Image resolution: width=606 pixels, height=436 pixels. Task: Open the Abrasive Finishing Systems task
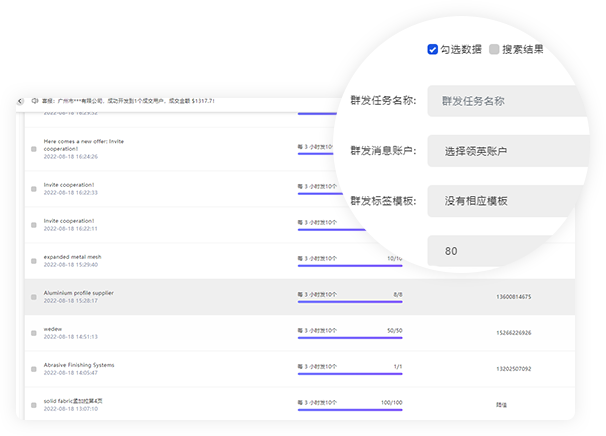click(83, 365)
